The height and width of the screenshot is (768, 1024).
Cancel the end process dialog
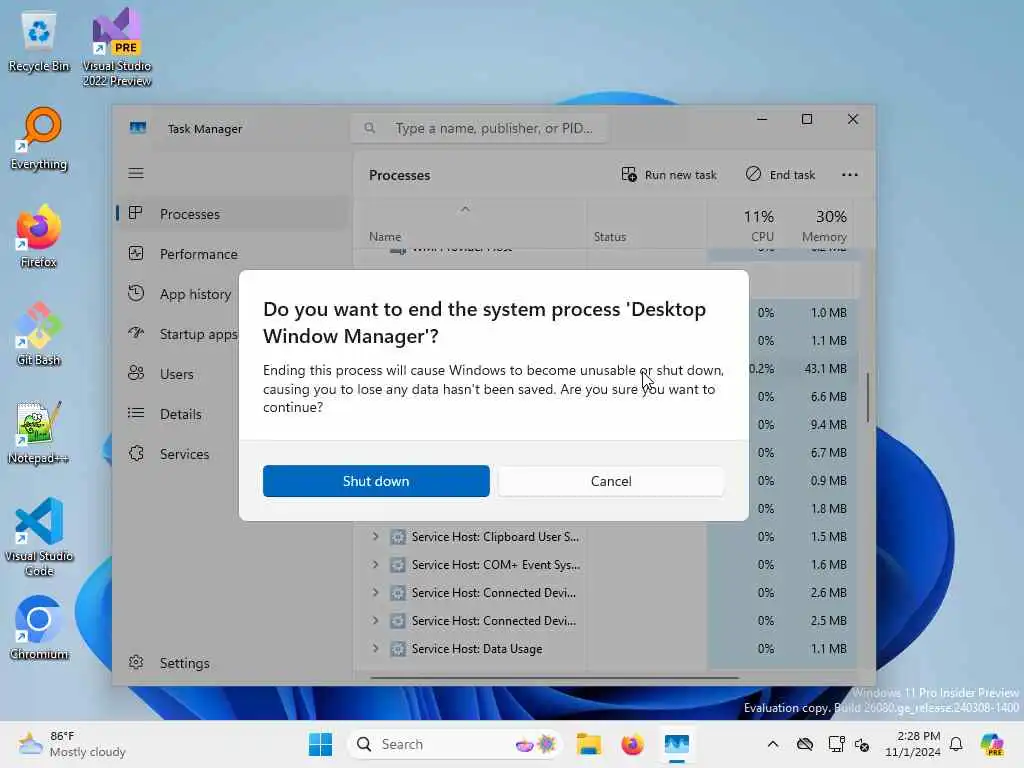tap(611, 481)
